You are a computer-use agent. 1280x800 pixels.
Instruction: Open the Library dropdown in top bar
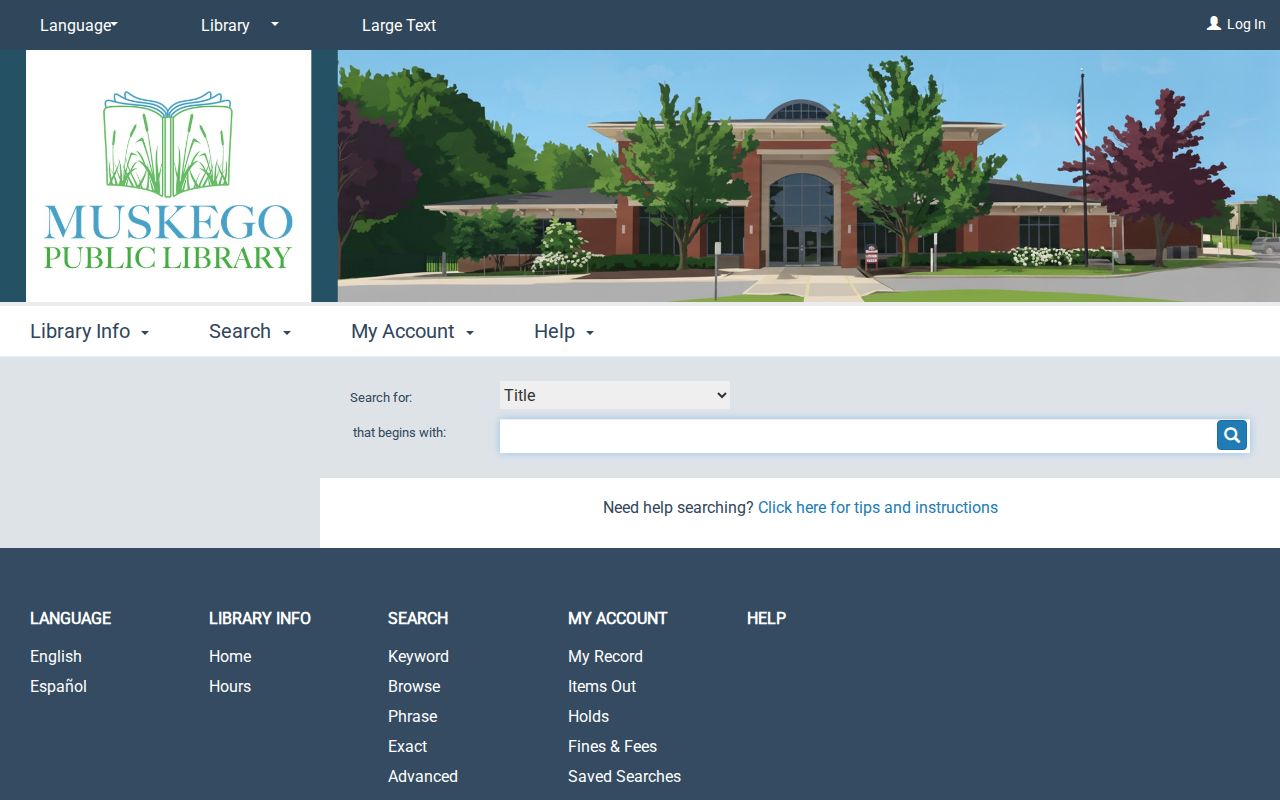point(240,25)
